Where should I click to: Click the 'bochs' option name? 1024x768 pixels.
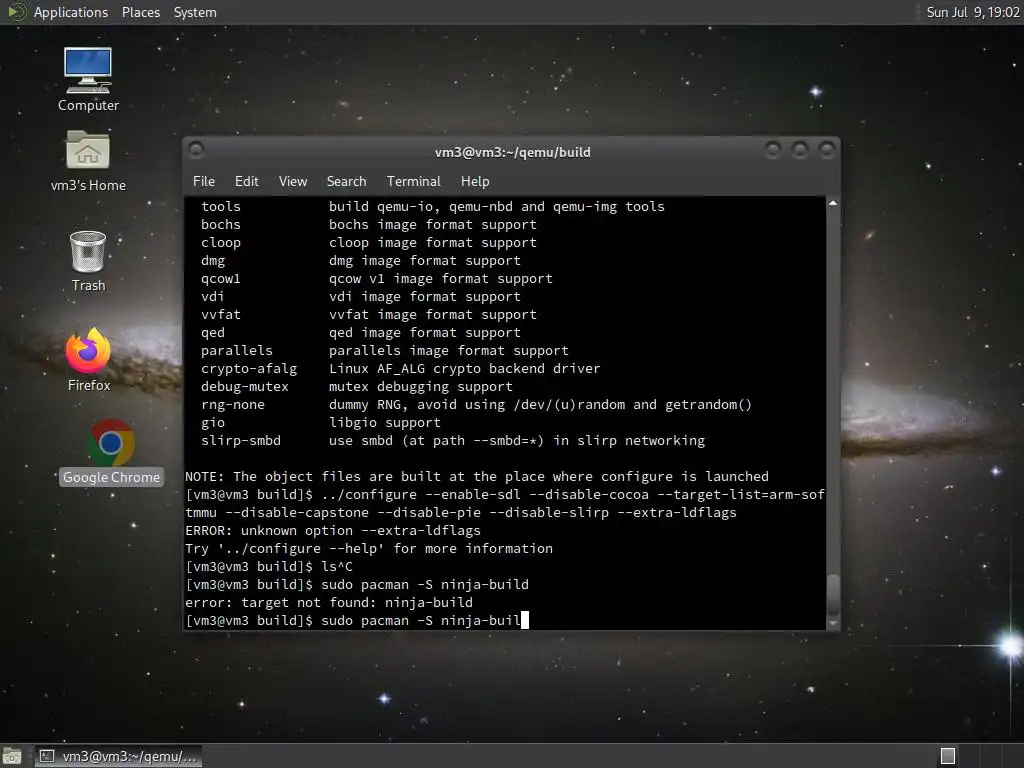[x=221, y=225]
